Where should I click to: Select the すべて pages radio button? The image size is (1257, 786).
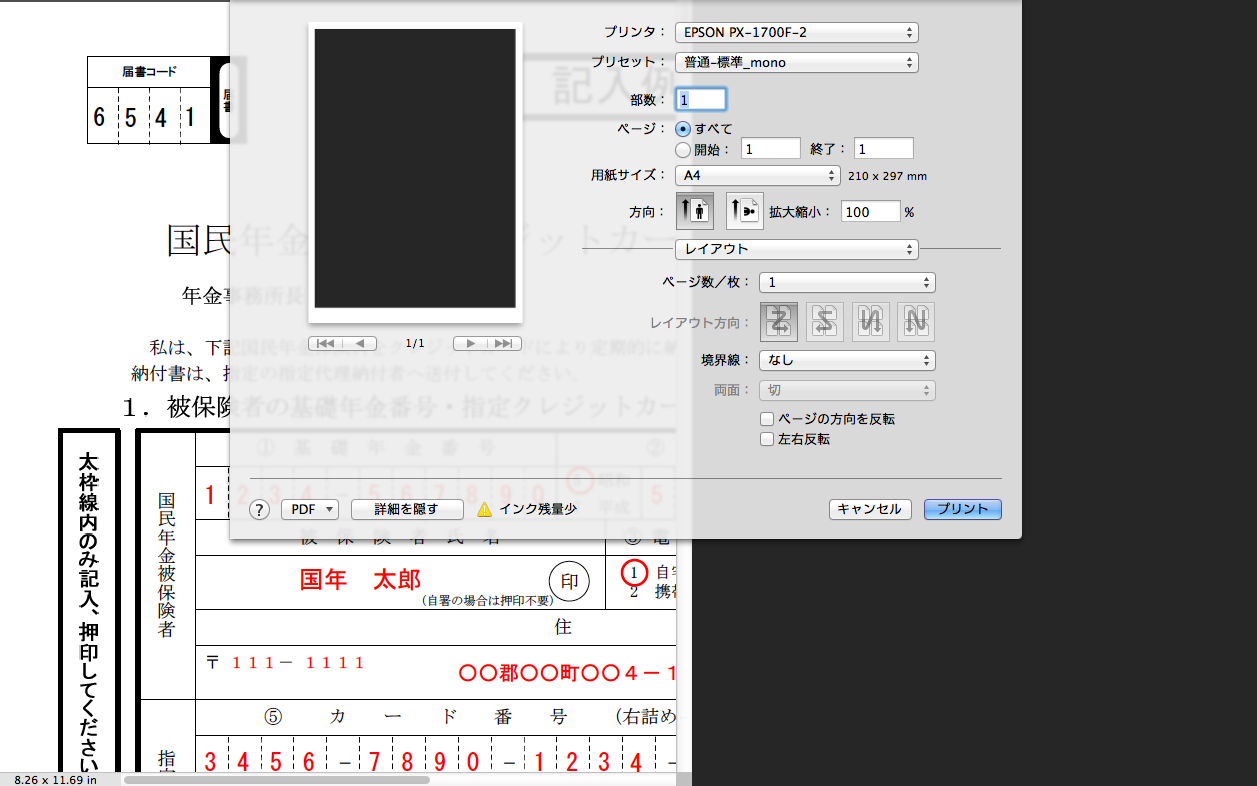click(x=683, y=128)
